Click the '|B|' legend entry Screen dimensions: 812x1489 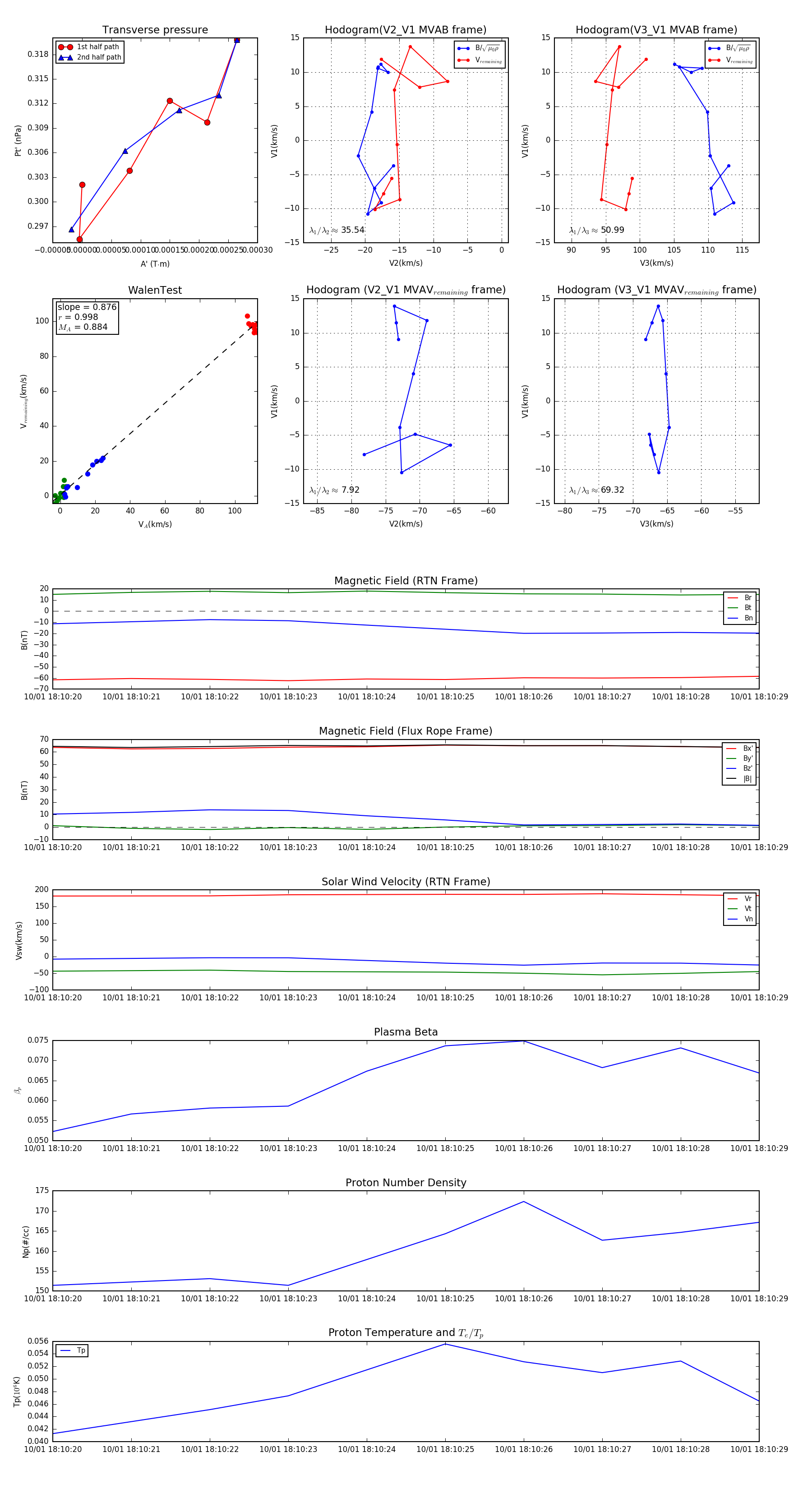[740, 779]
